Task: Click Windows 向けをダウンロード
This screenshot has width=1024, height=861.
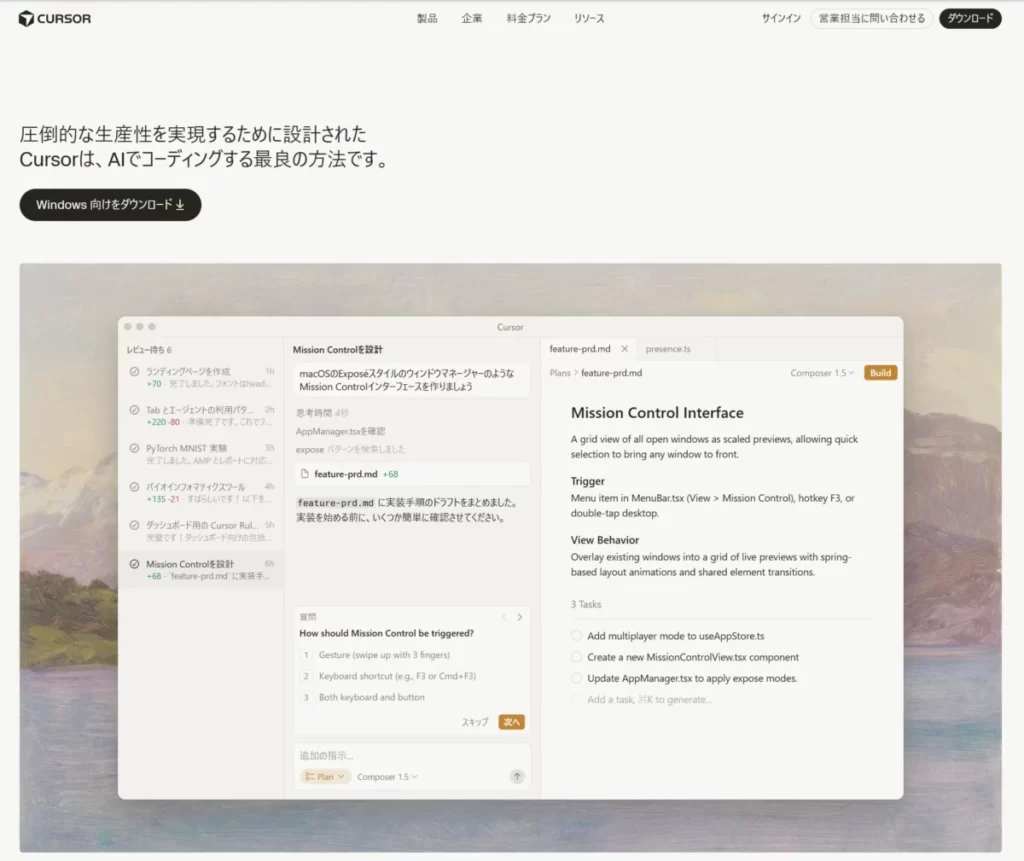Action: [110, 205]
